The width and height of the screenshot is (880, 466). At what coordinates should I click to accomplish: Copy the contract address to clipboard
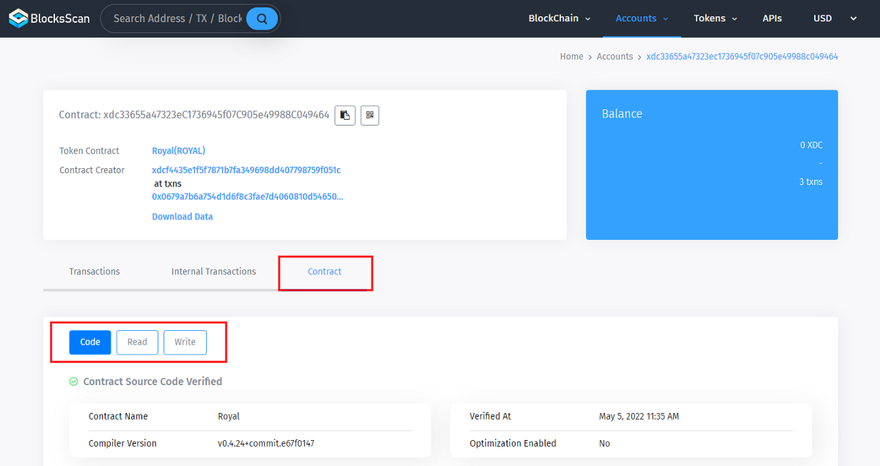(345, 116)
